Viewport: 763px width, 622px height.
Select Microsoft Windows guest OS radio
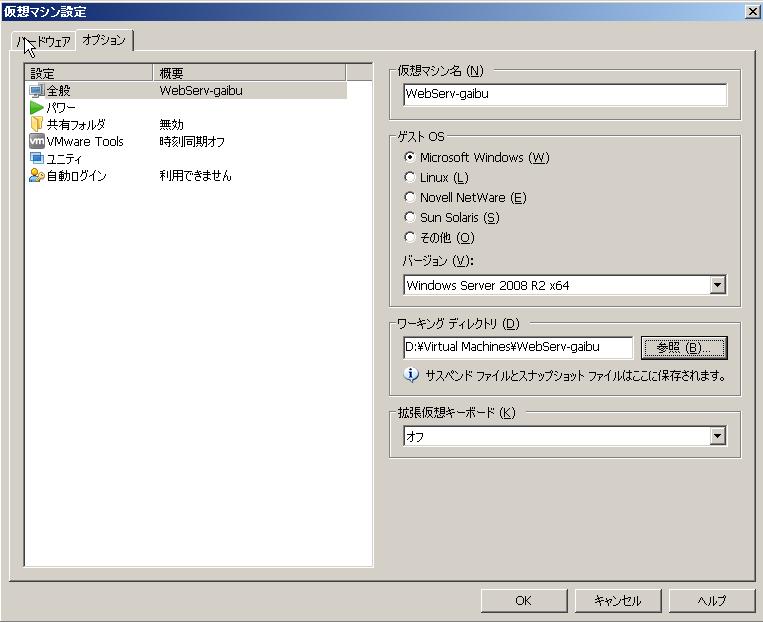coord(410,157)
